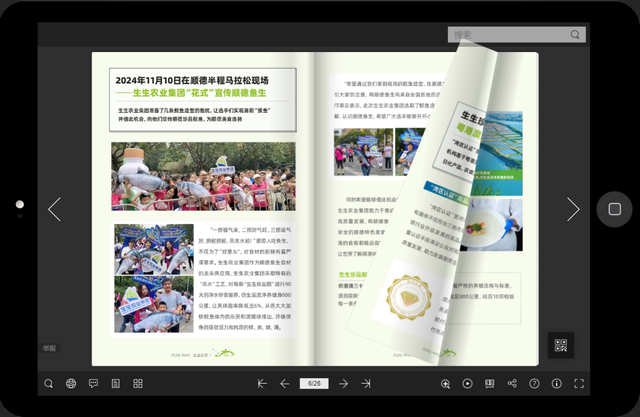
Task: Jump to the last page
Action: (366, 384)
